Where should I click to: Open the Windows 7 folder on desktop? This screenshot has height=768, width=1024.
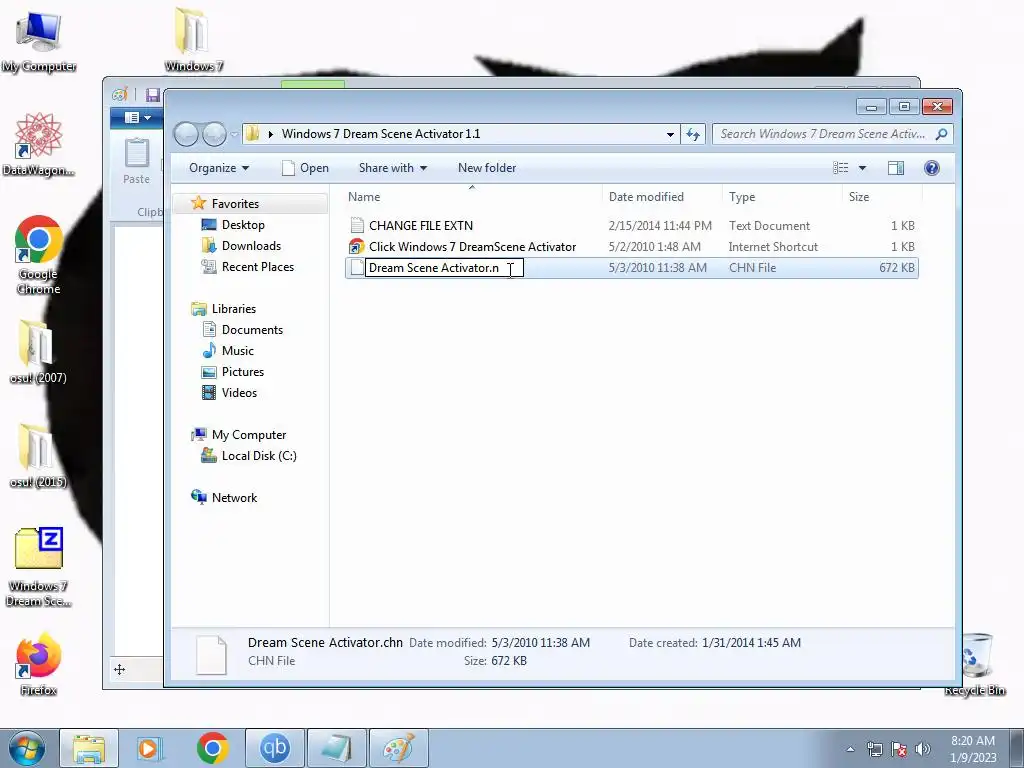(x=193, y=39)
